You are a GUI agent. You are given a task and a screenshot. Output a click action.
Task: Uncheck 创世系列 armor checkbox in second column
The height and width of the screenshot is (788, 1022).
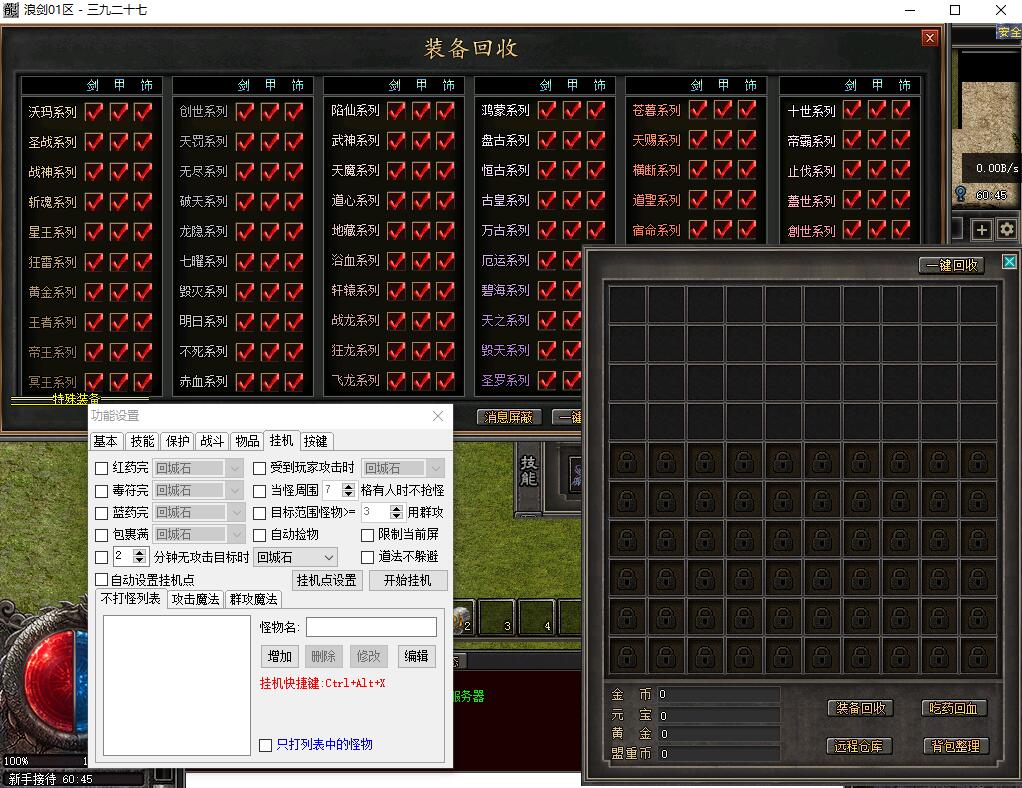[269, 111]
